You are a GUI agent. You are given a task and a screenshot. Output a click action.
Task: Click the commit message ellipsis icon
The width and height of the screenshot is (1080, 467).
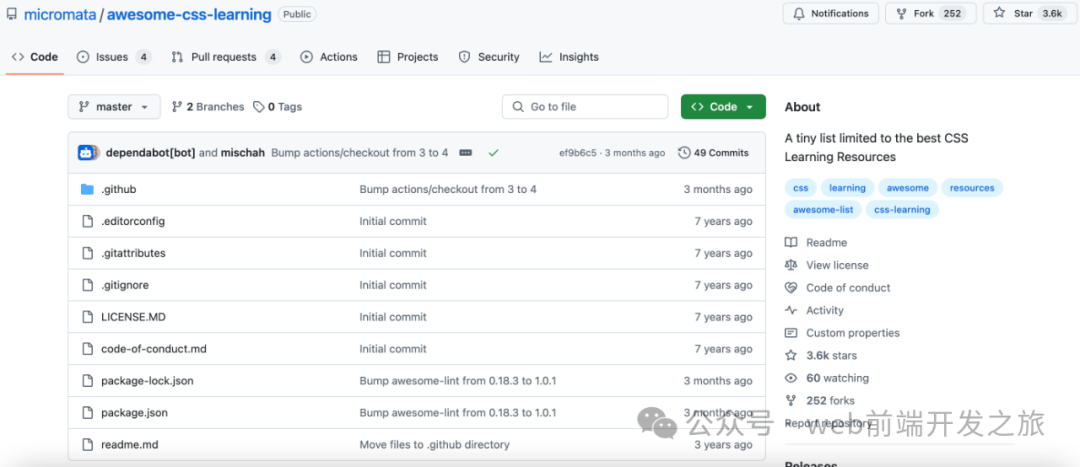pyautogui.click(x=466, y=153)
